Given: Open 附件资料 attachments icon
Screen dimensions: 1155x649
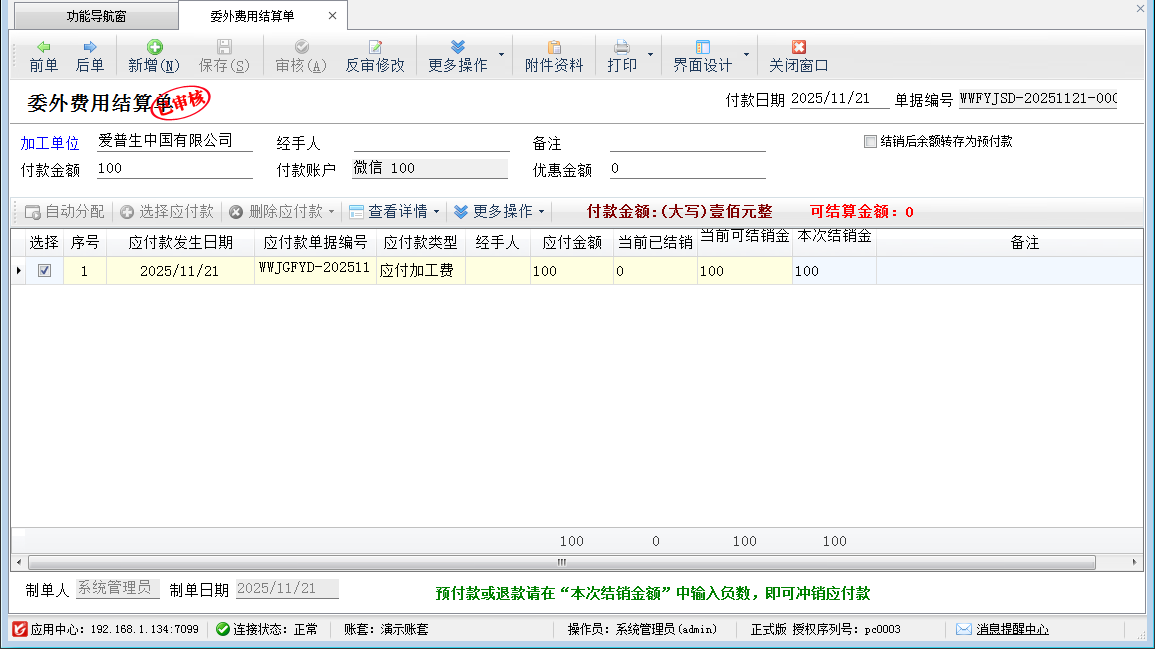Looking at the screenshot, I should click(553, 47).
